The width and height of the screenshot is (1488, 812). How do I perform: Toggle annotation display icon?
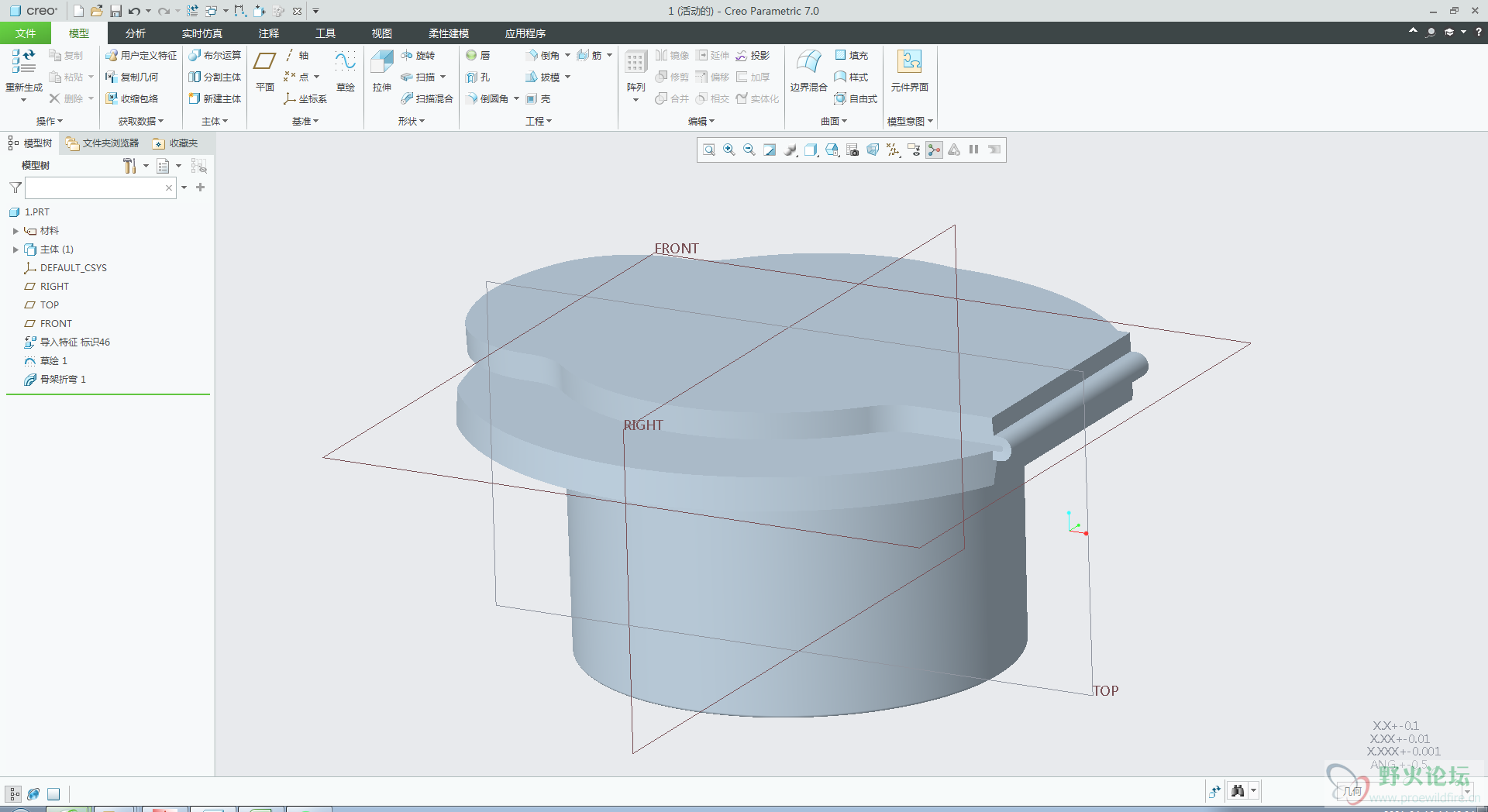pyautogui.click(x=914, y=150)
